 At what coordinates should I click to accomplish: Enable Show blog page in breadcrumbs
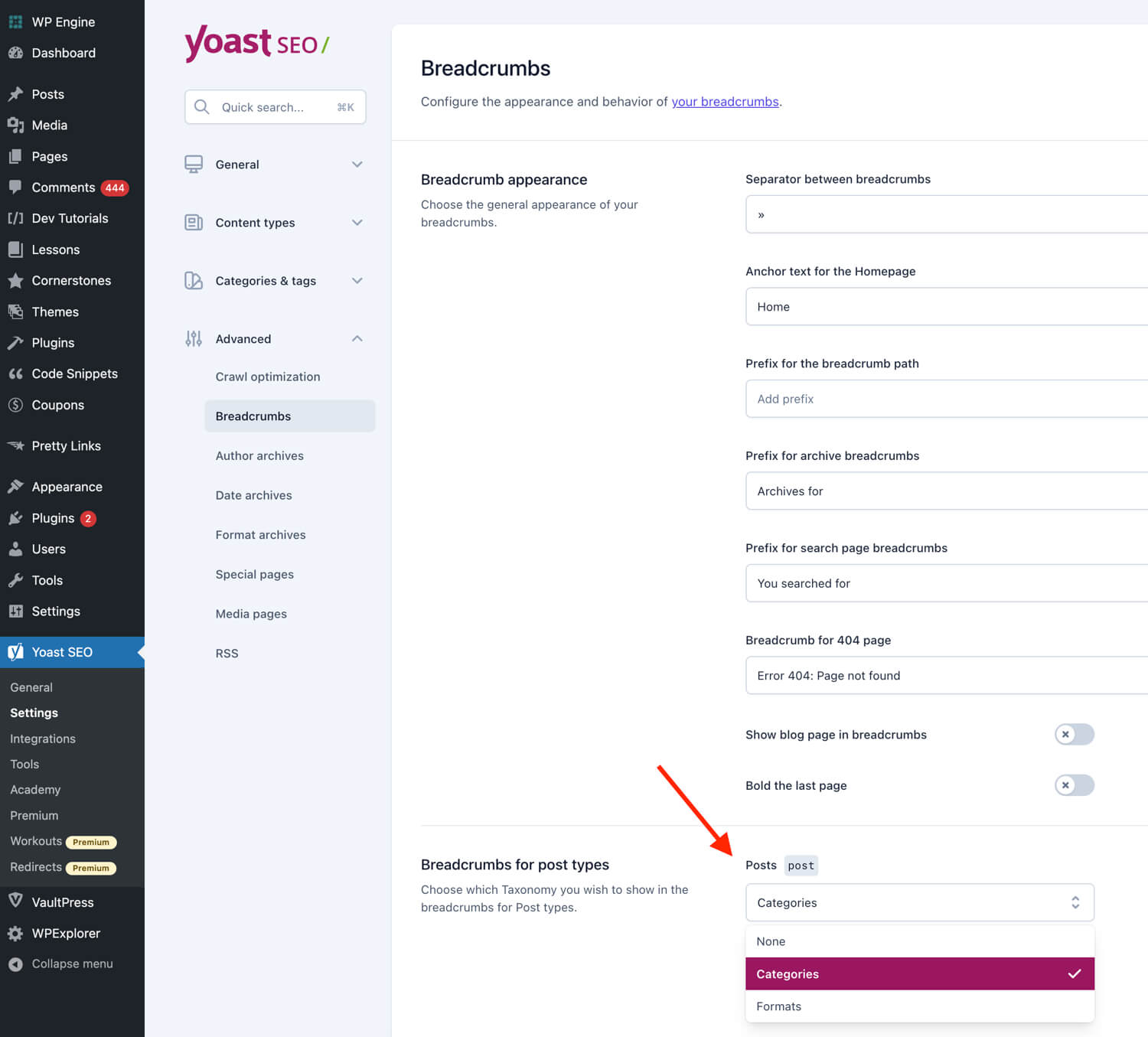click(x=1074, y=735)
